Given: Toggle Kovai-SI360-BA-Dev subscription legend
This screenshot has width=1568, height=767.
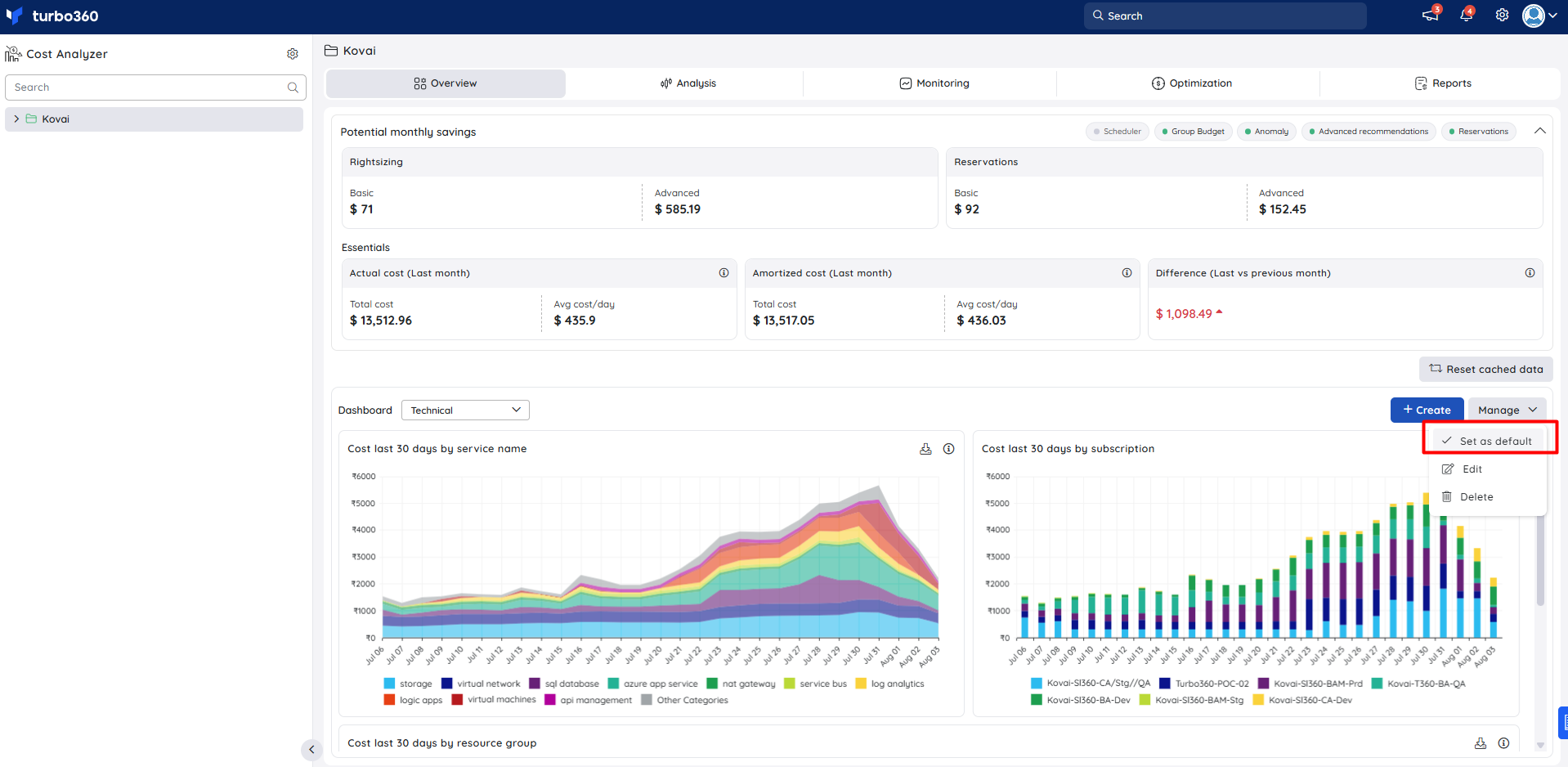Looking at the screenshot, I should coord(1081,700).
